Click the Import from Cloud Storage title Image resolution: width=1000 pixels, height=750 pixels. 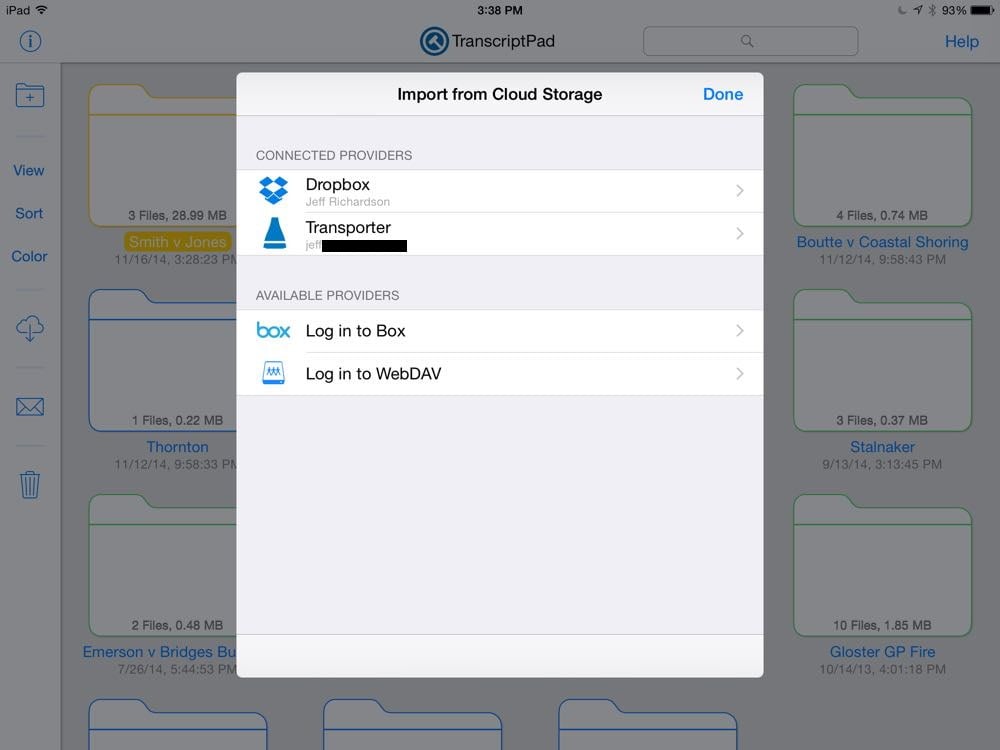(499, 94)
